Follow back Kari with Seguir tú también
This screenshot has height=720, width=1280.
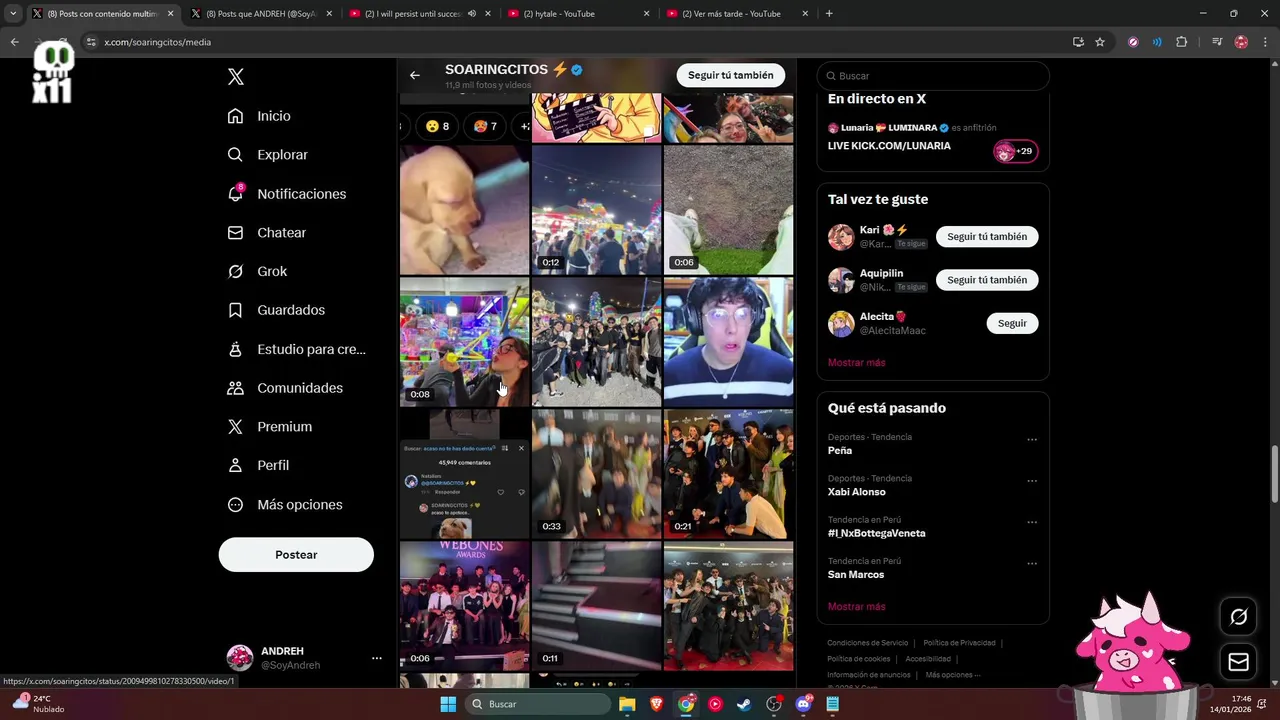987,237
